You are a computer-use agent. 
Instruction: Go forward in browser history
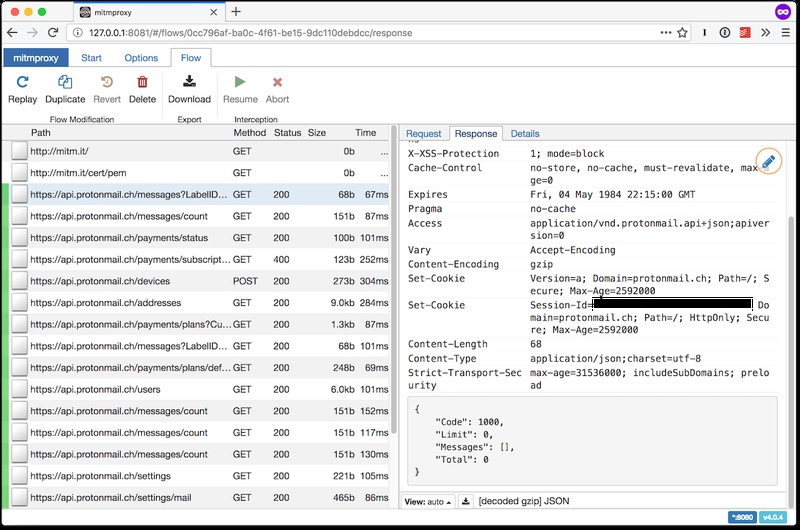pos(32,33)
